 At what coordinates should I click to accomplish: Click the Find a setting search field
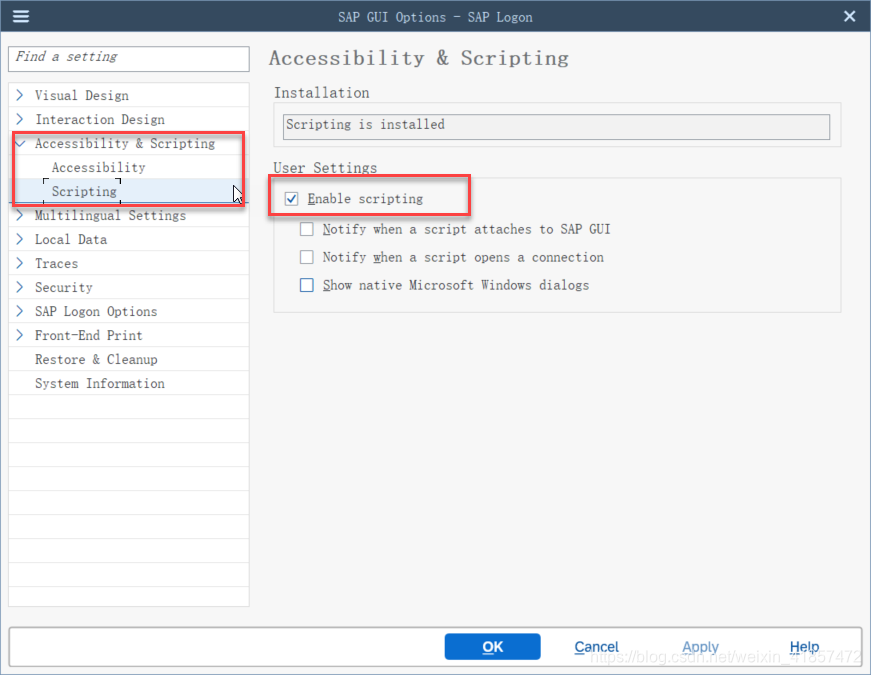point(129,58)
